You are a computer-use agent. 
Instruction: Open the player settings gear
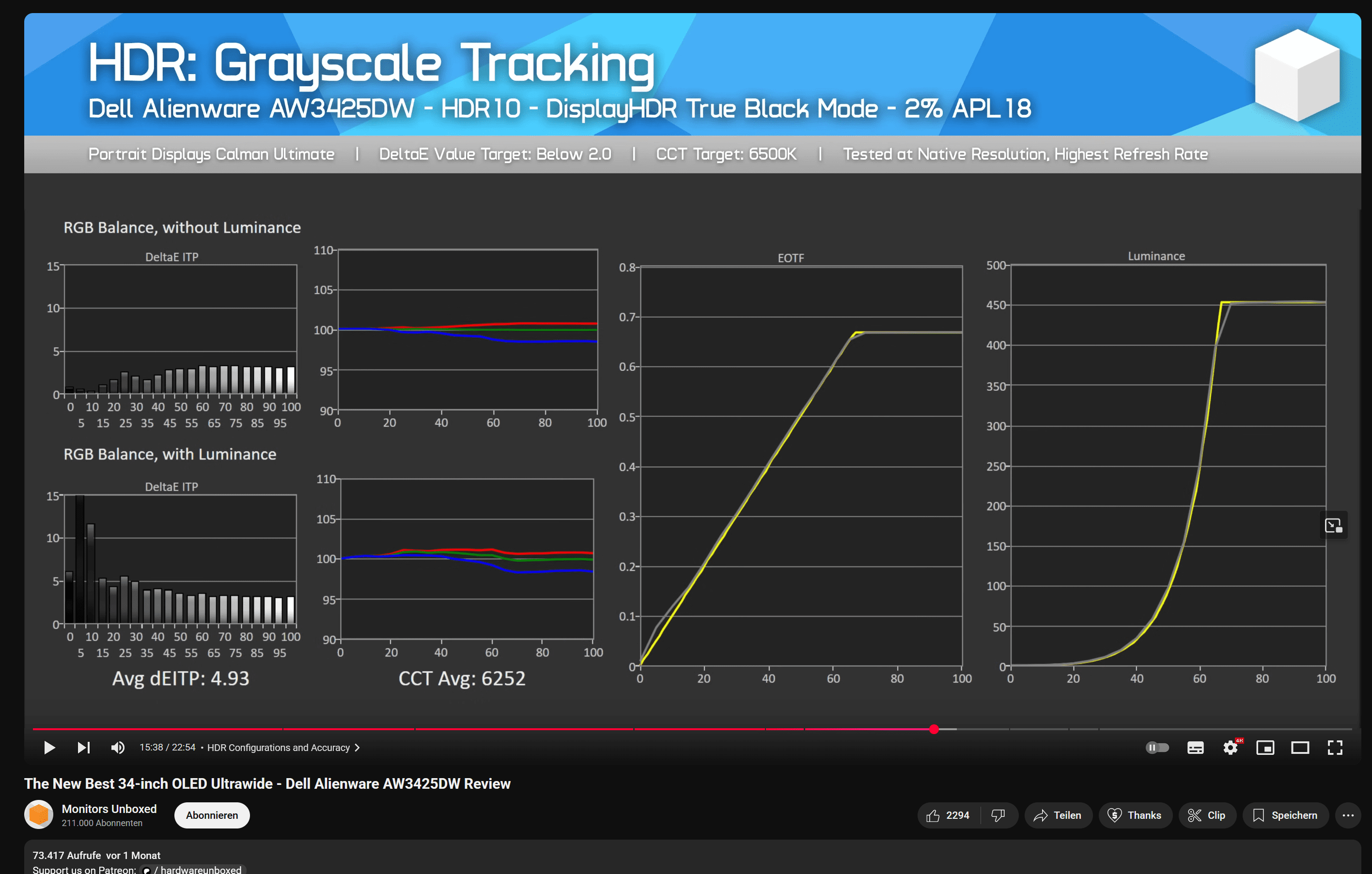1231,748
